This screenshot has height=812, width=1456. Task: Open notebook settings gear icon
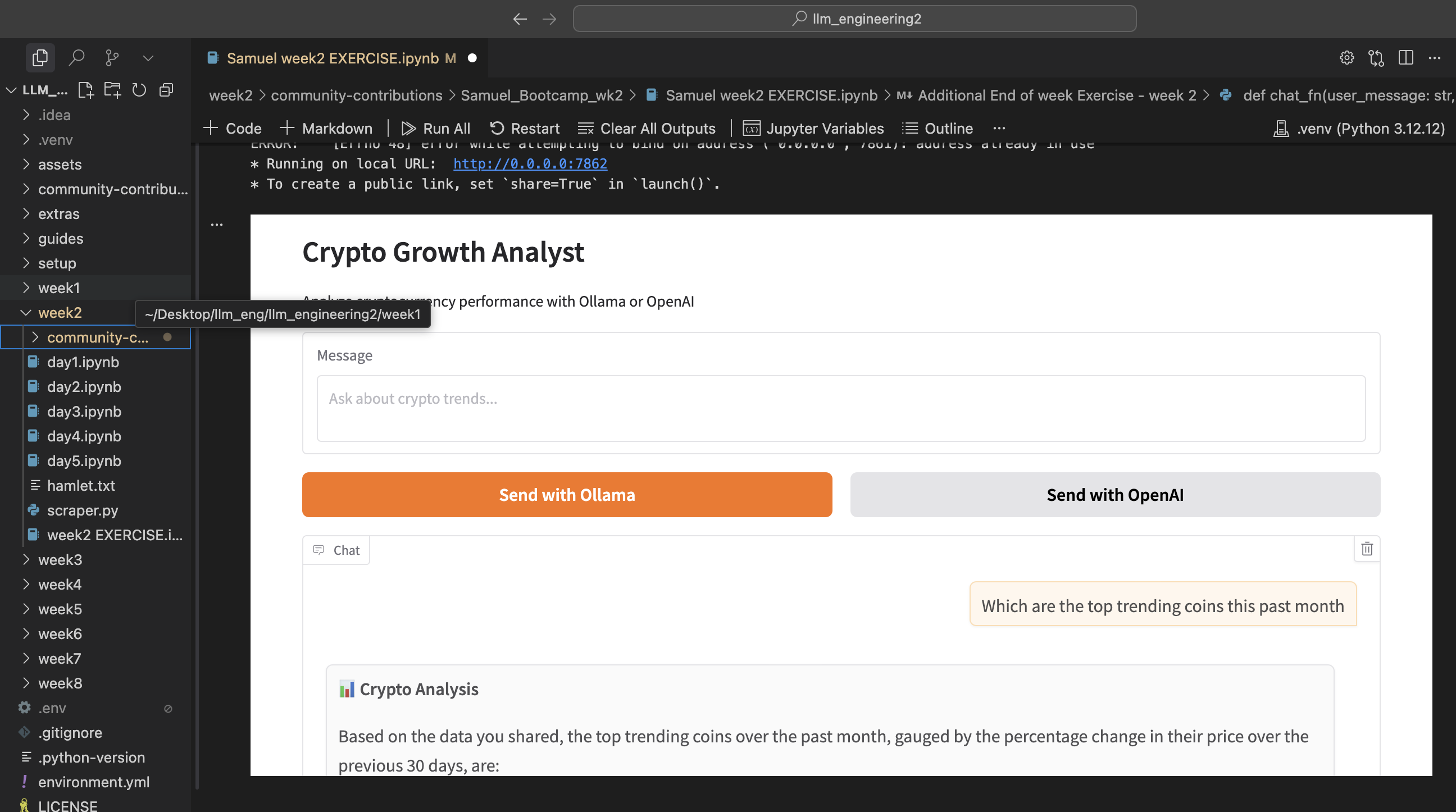click(1346, 58)
